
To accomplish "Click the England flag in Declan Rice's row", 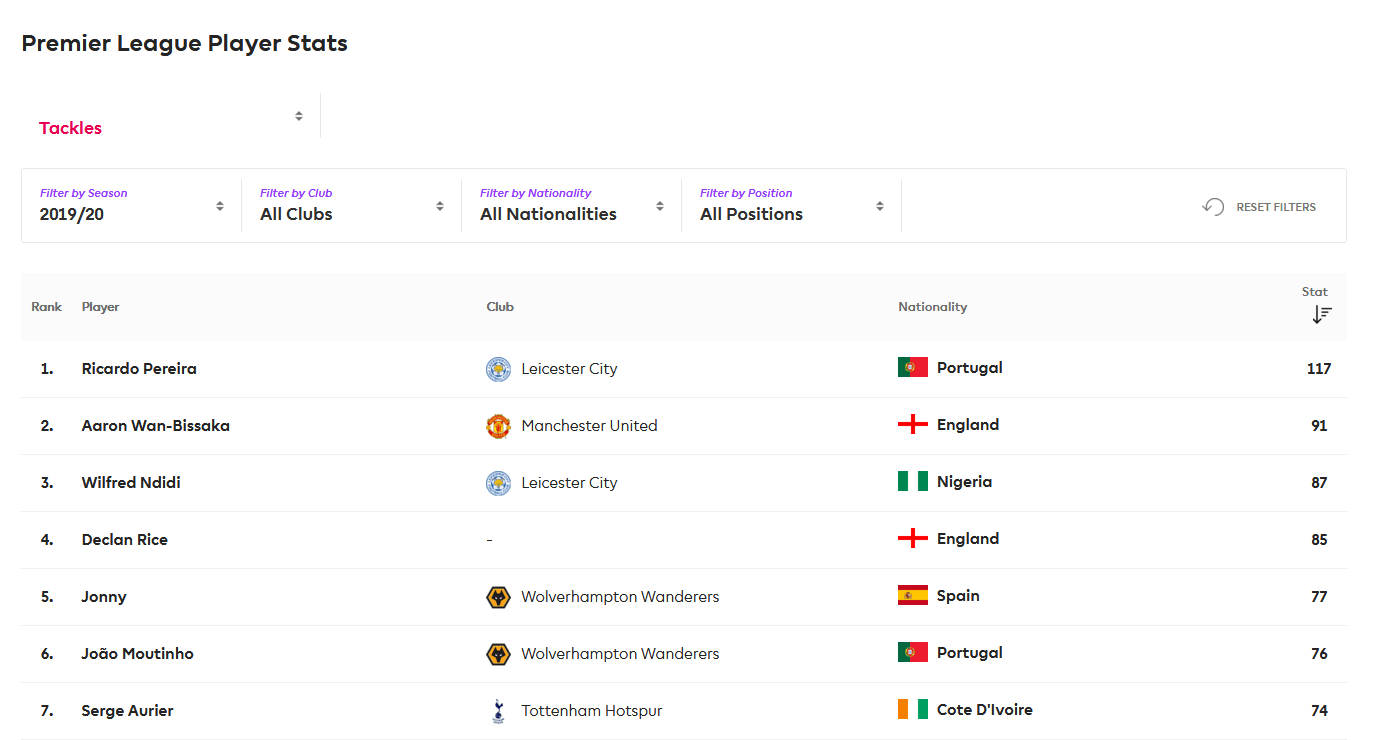I will tap(913, 538).
